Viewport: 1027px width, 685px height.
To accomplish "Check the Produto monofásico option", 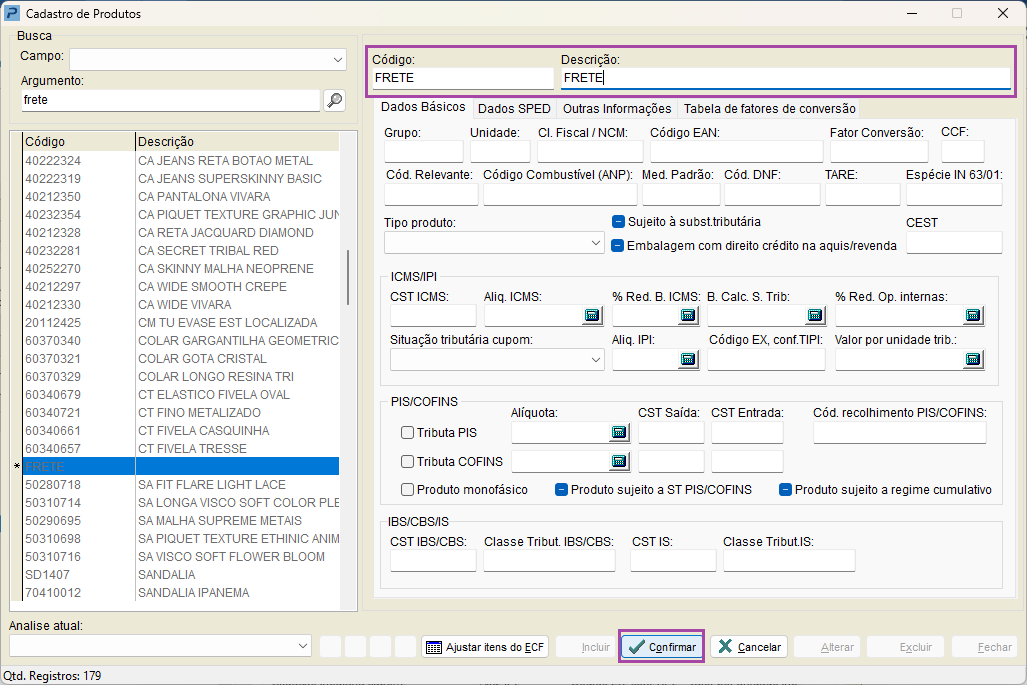I will pyautogui.click(x=408, y=490).
